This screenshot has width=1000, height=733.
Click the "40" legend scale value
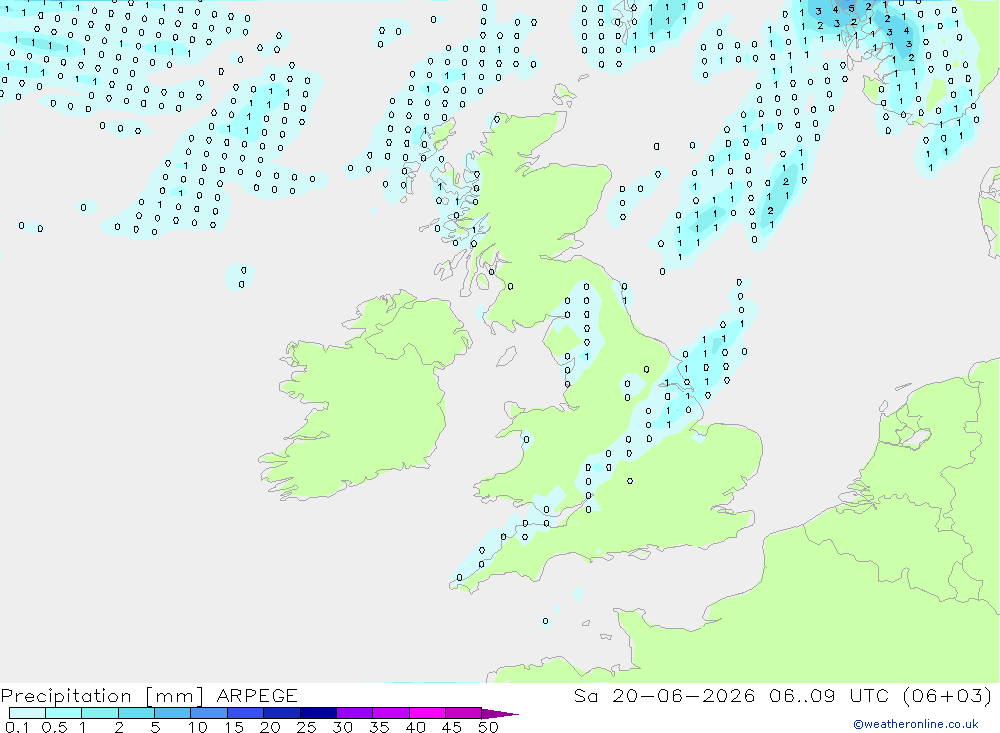416,727
